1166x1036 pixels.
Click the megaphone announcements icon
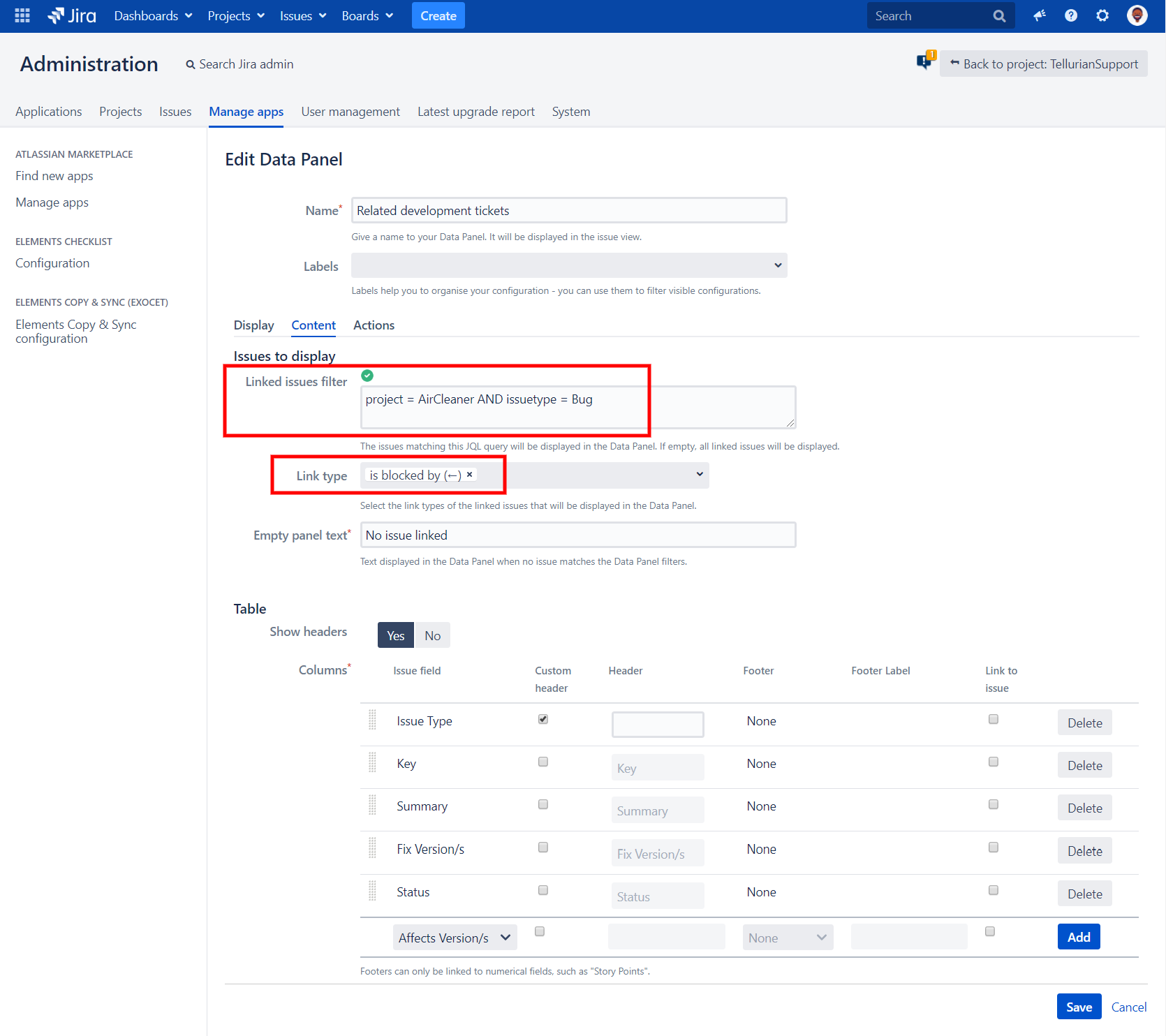tap(1039, 15)
